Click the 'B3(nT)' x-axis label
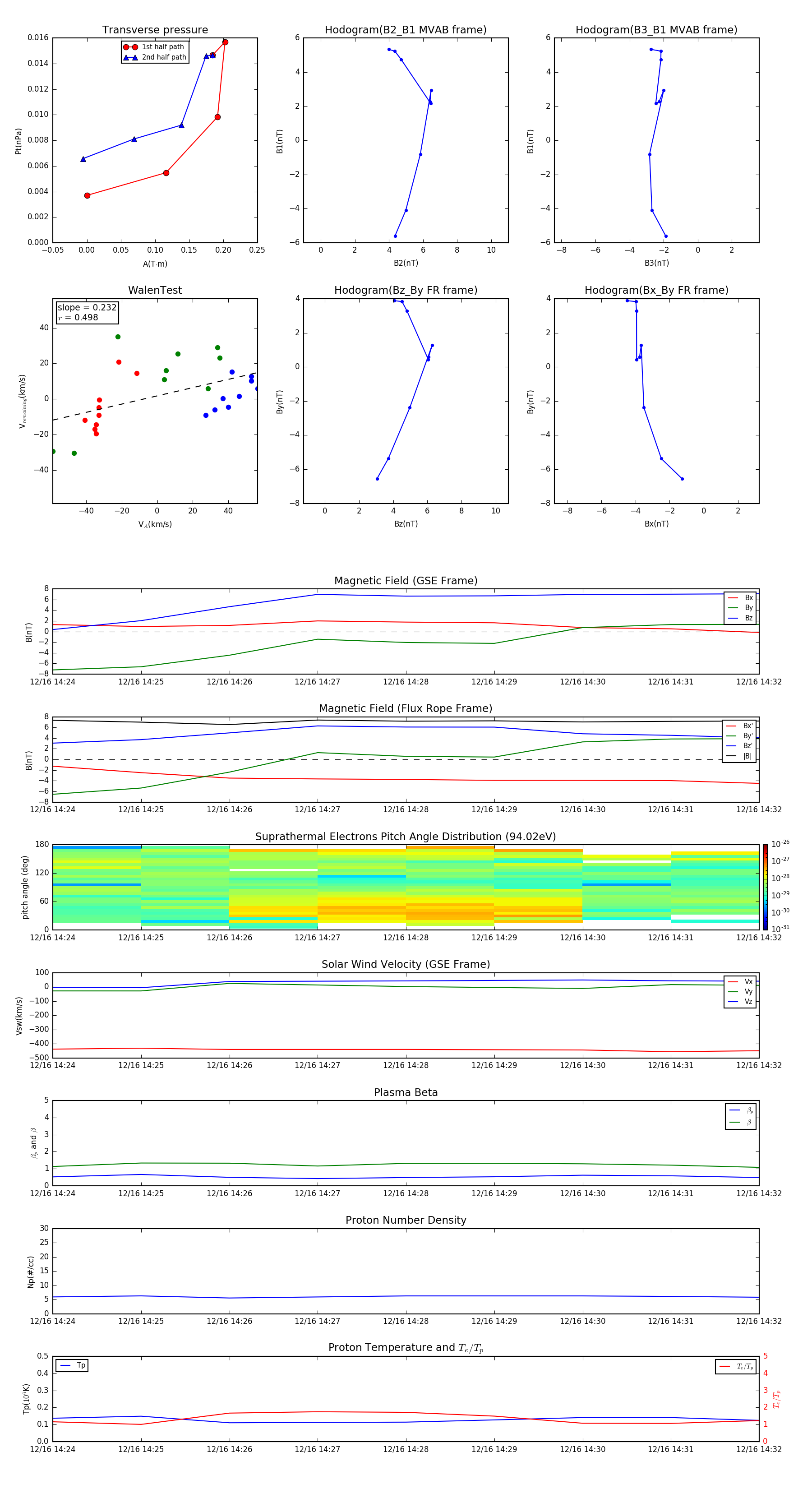The image size is (812, 1489). tap(656, 263)
